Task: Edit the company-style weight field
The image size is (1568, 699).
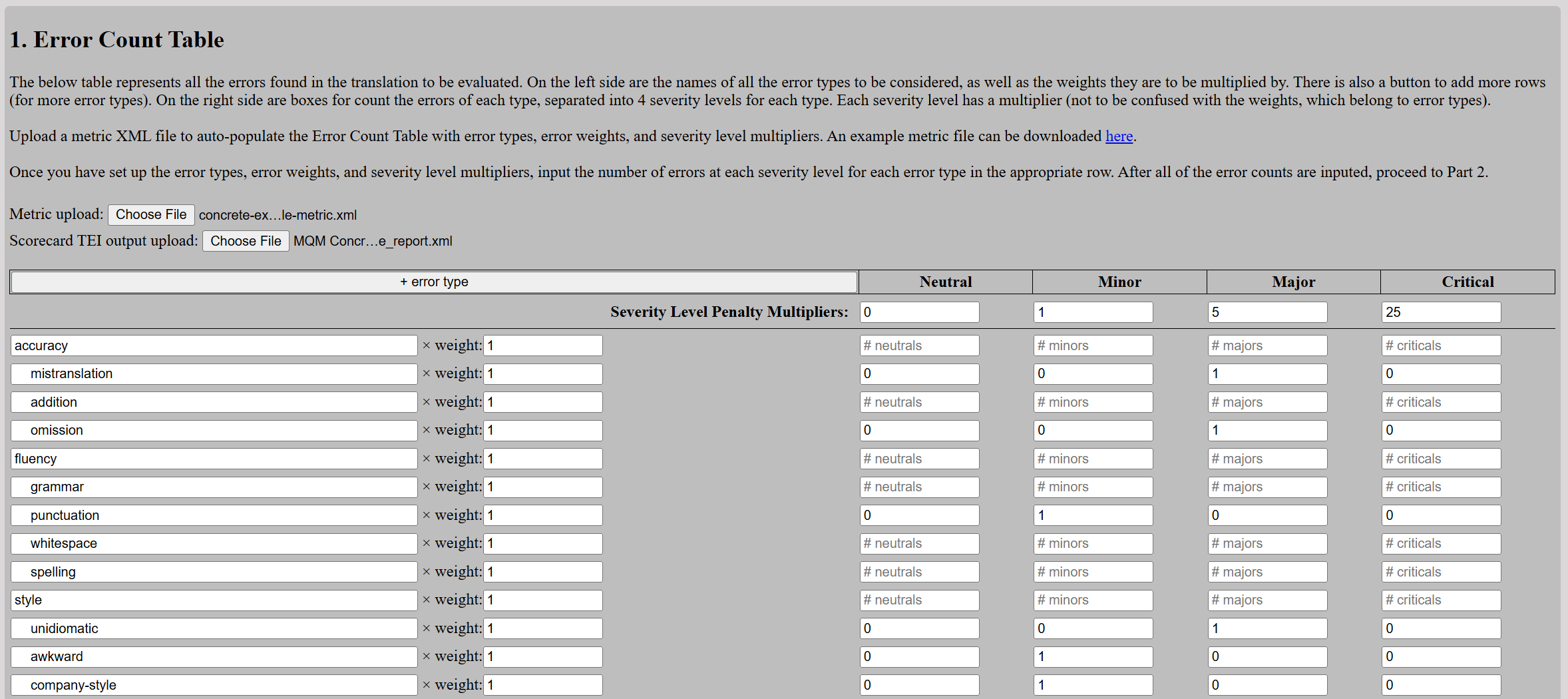Action: (543, 685)
